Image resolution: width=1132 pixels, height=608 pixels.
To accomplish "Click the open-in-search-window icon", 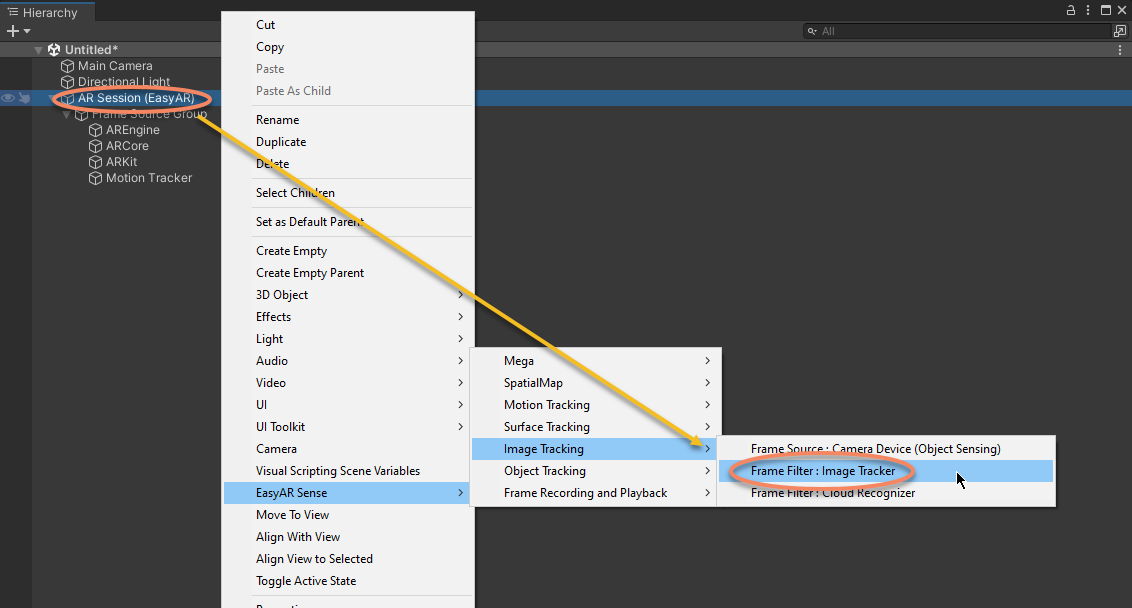I will (1120, 32).
